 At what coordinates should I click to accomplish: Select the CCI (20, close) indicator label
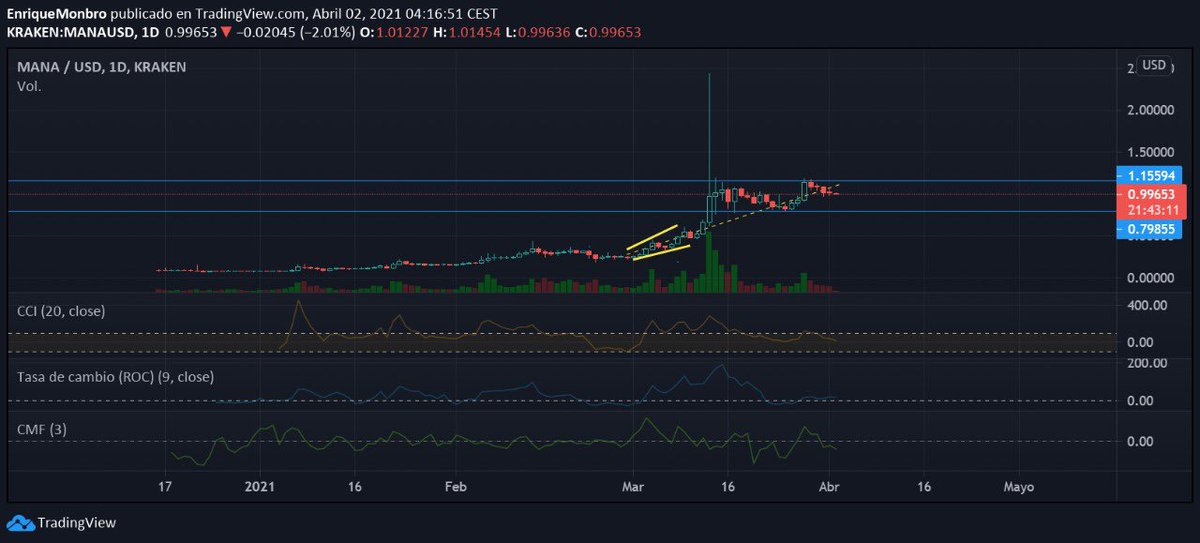pyautogui.click(x=61, y=311)
